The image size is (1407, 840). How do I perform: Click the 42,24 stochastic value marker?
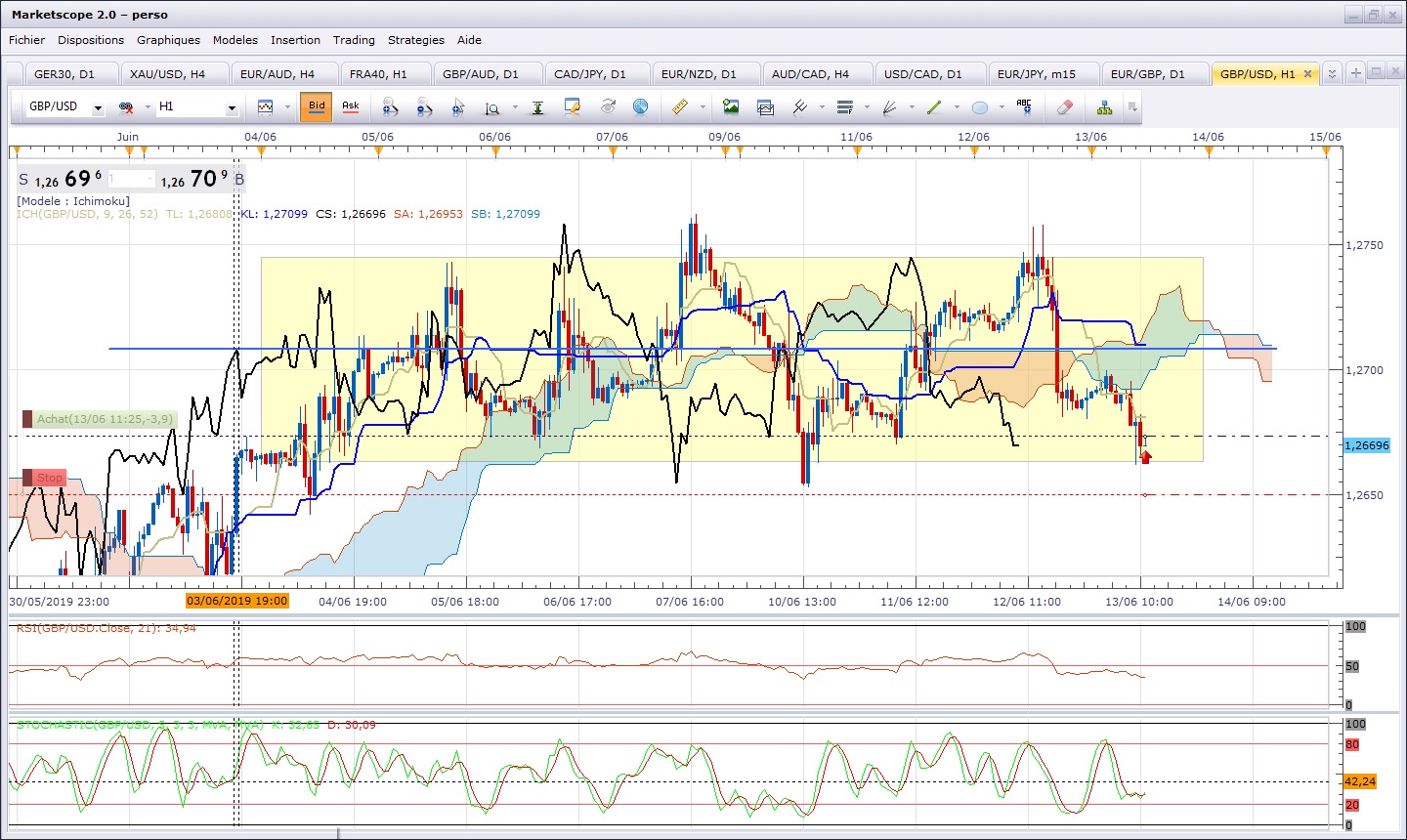(x=1359, y=781)
